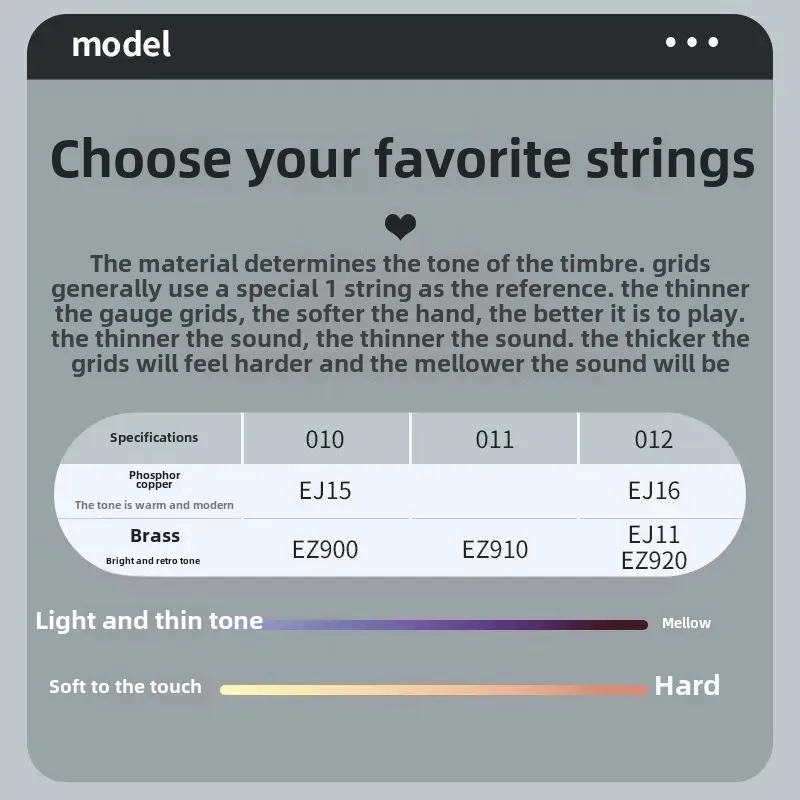
Task: Click the black heart icon
Action: click(401, 227)
